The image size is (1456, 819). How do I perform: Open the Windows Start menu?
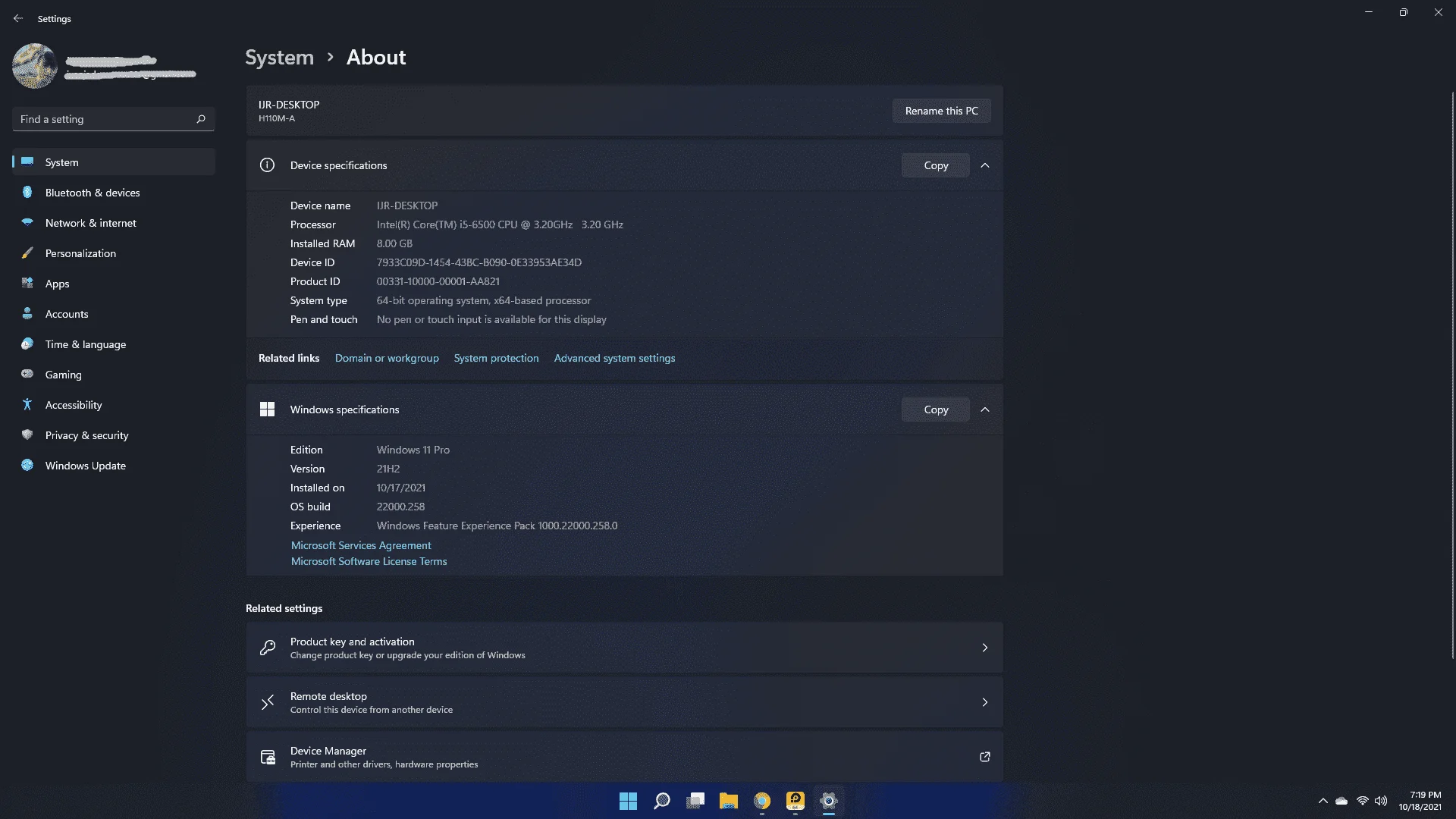coord(628,801)
